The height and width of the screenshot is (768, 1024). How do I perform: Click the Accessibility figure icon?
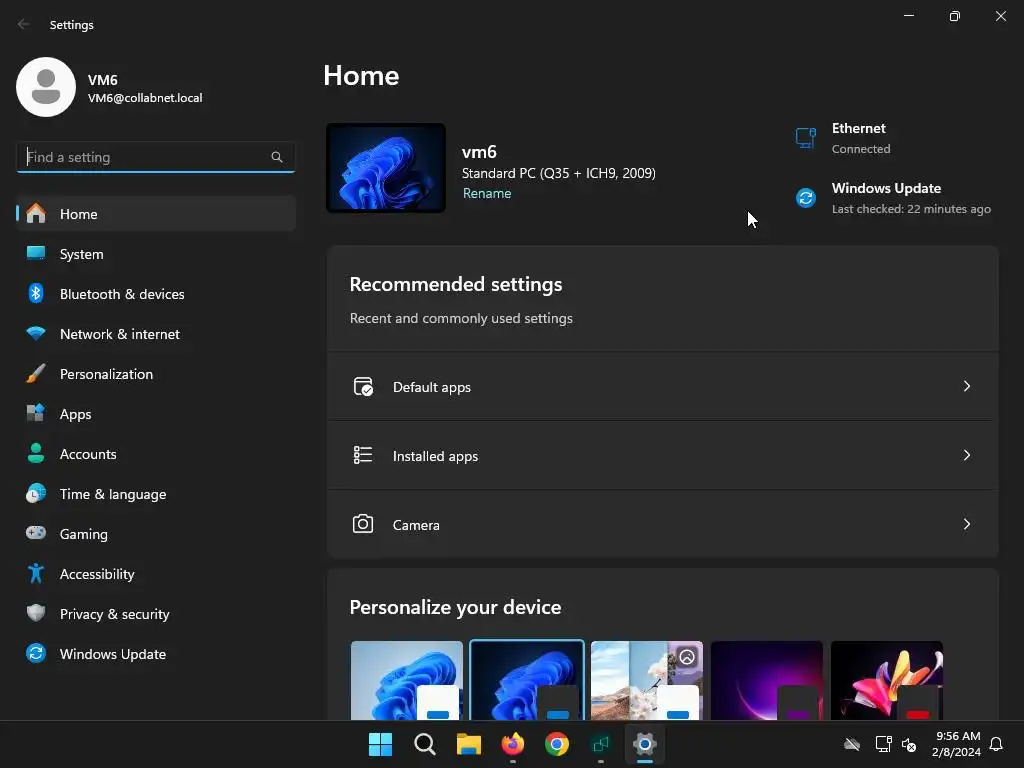[x=36, y=573]
